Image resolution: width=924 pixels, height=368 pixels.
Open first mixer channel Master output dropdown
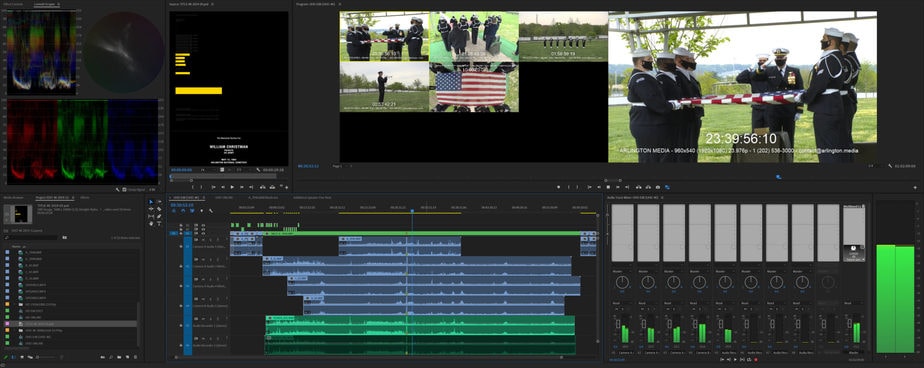(x=623, y=271)
